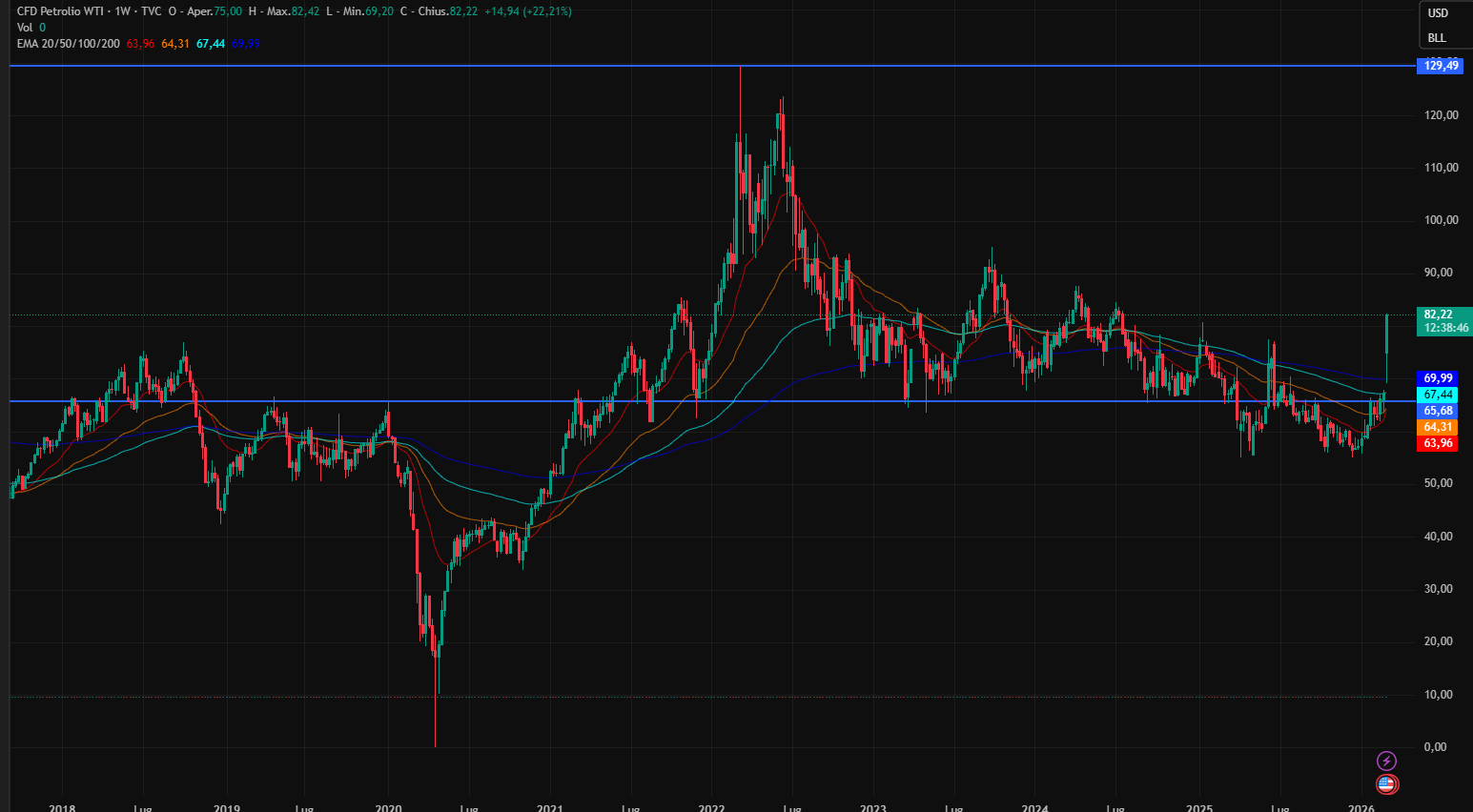Select the EMA 20/50/100/200 indicator legend
Image resolution: width=1473 pixels, height=812 pixels.
pyautogui.click(x=69, y=44)
